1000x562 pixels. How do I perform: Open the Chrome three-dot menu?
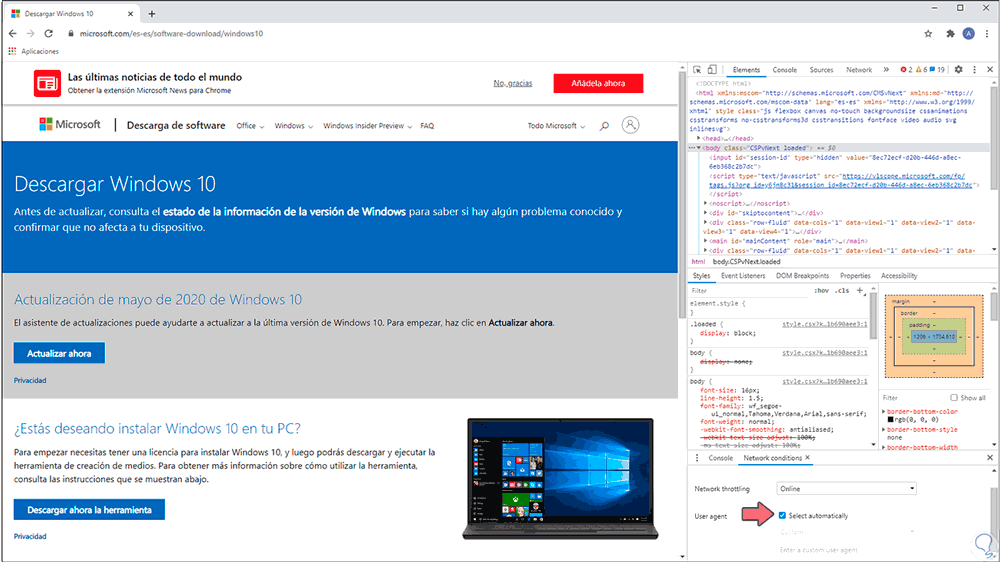click(x=987, y=33)
